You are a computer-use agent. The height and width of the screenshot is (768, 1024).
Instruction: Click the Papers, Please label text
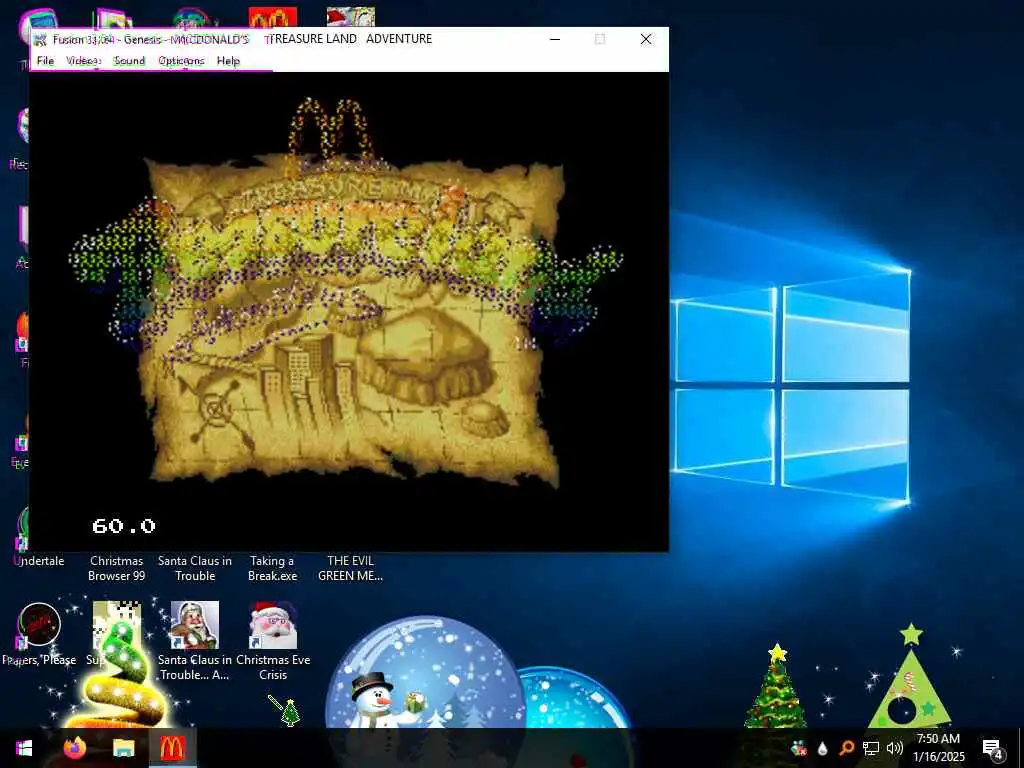coord(39,660)
